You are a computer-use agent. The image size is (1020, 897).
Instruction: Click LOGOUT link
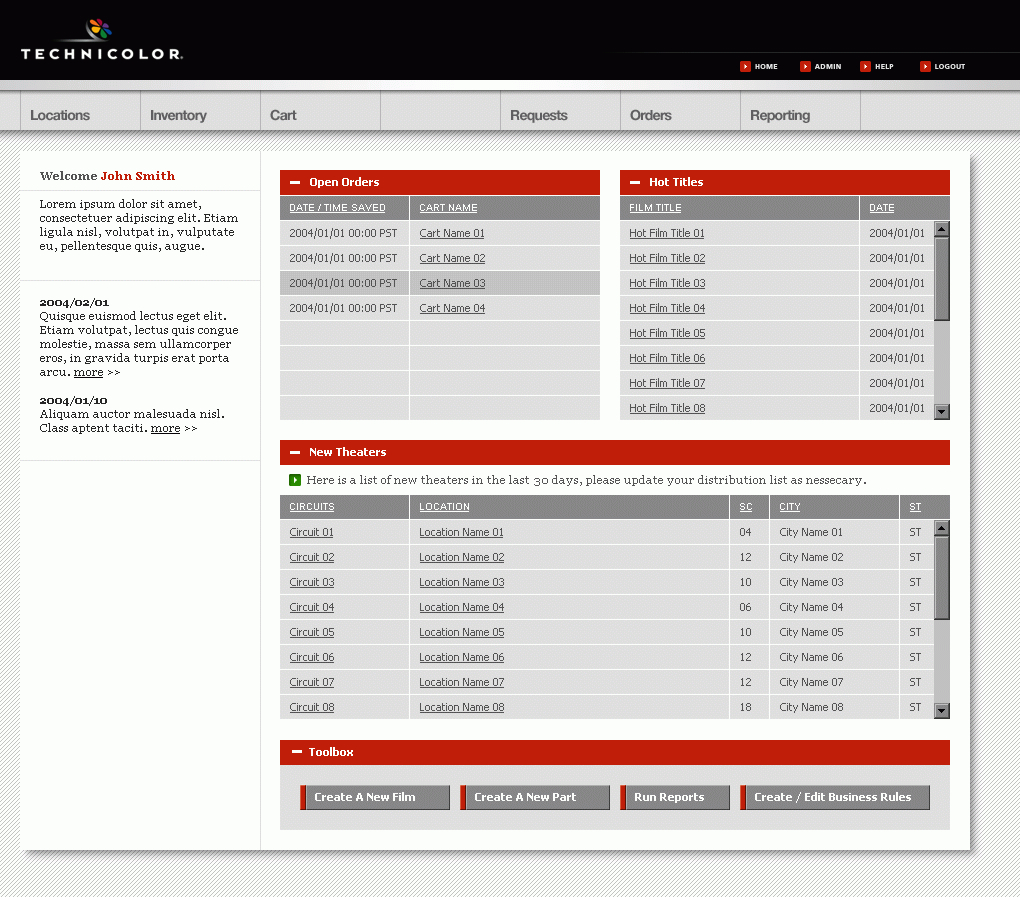point(950,66)
